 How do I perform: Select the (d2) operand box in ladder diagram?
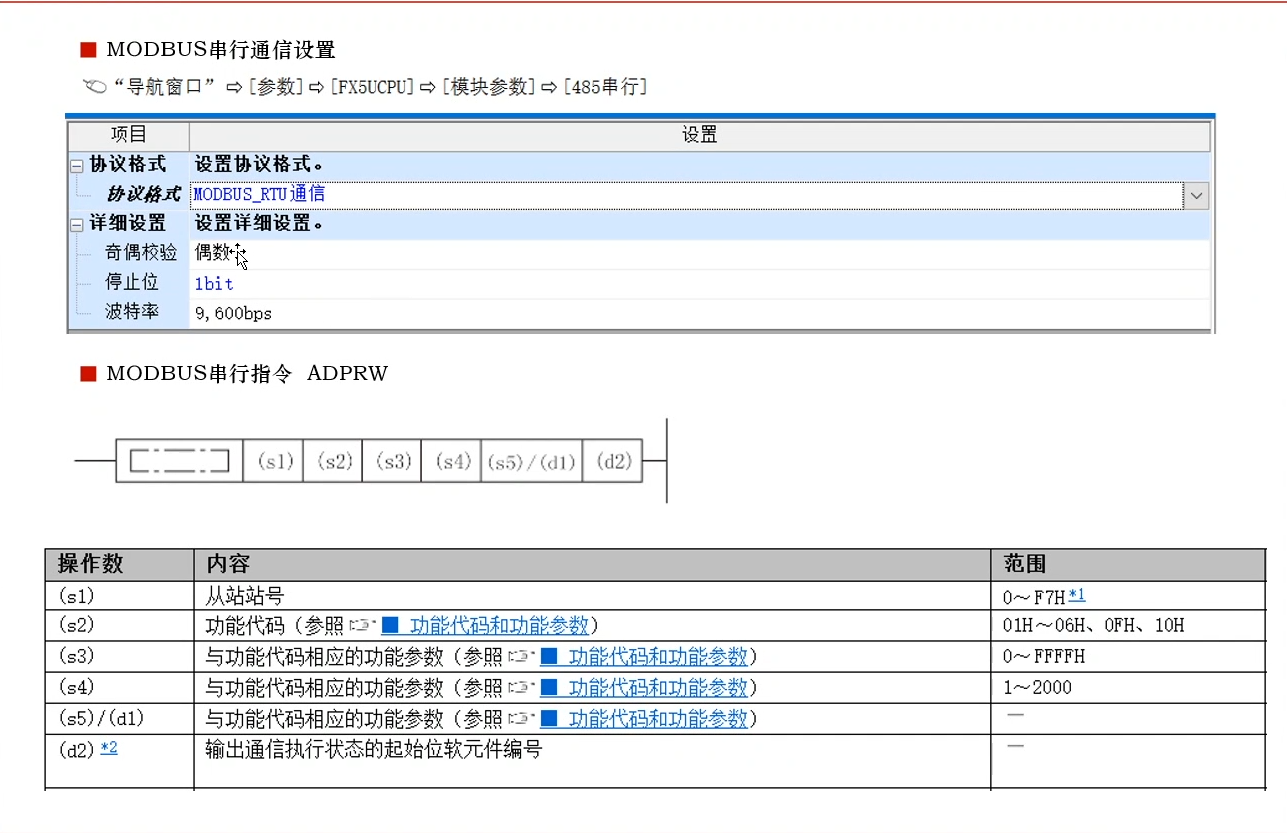(613, 461)
